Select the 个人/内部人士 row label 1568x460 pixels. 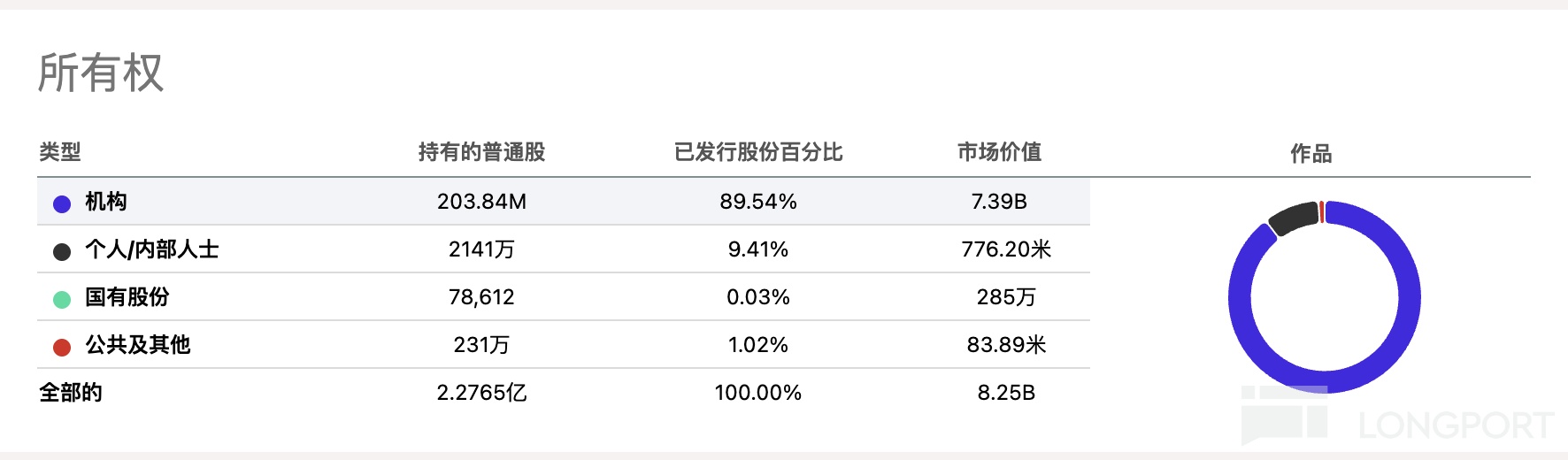(151, 249)
